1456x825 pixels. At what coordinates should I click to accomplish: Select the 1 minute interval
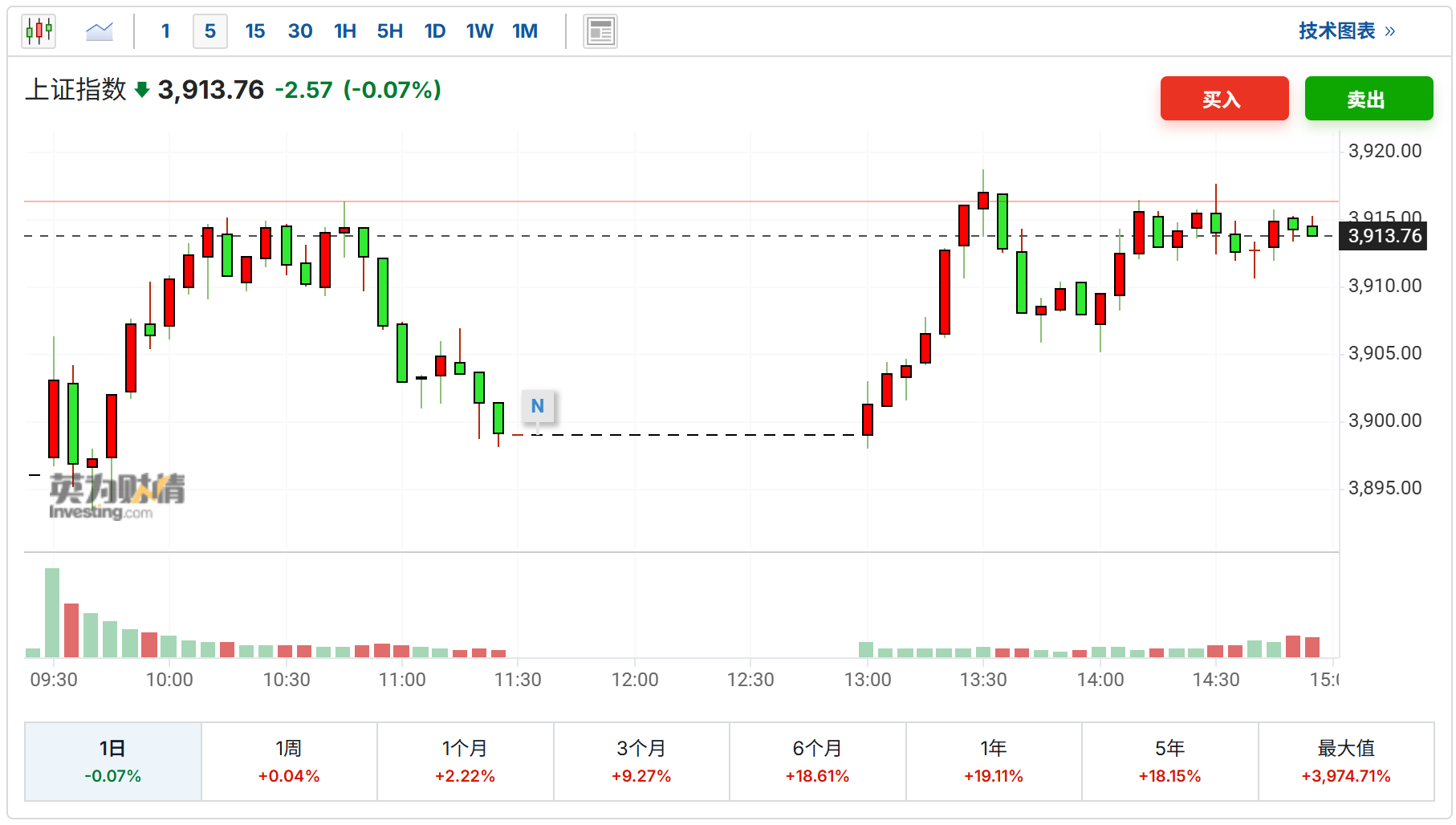point(165,31)
